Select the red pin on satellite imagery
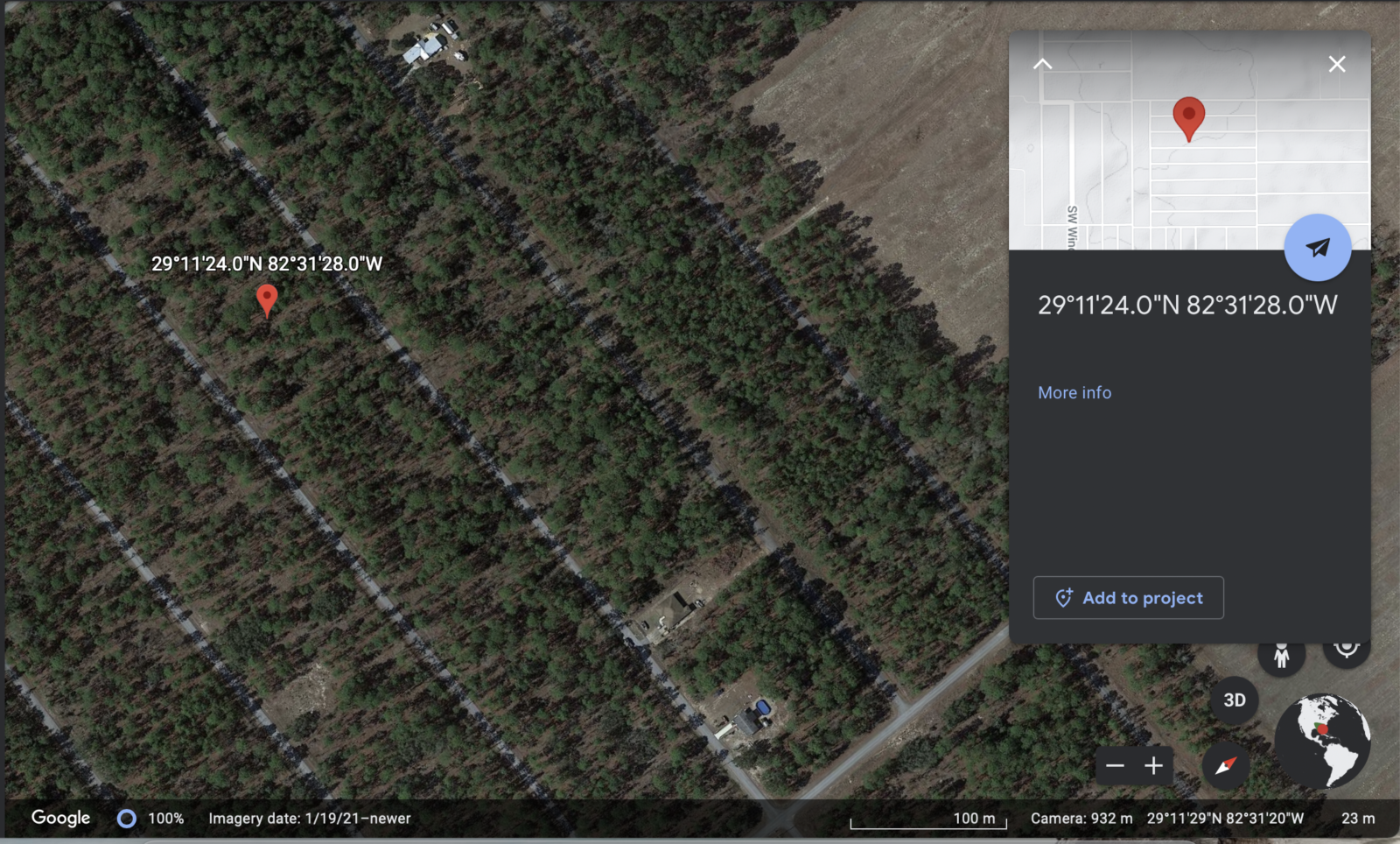 pos(267,300)
